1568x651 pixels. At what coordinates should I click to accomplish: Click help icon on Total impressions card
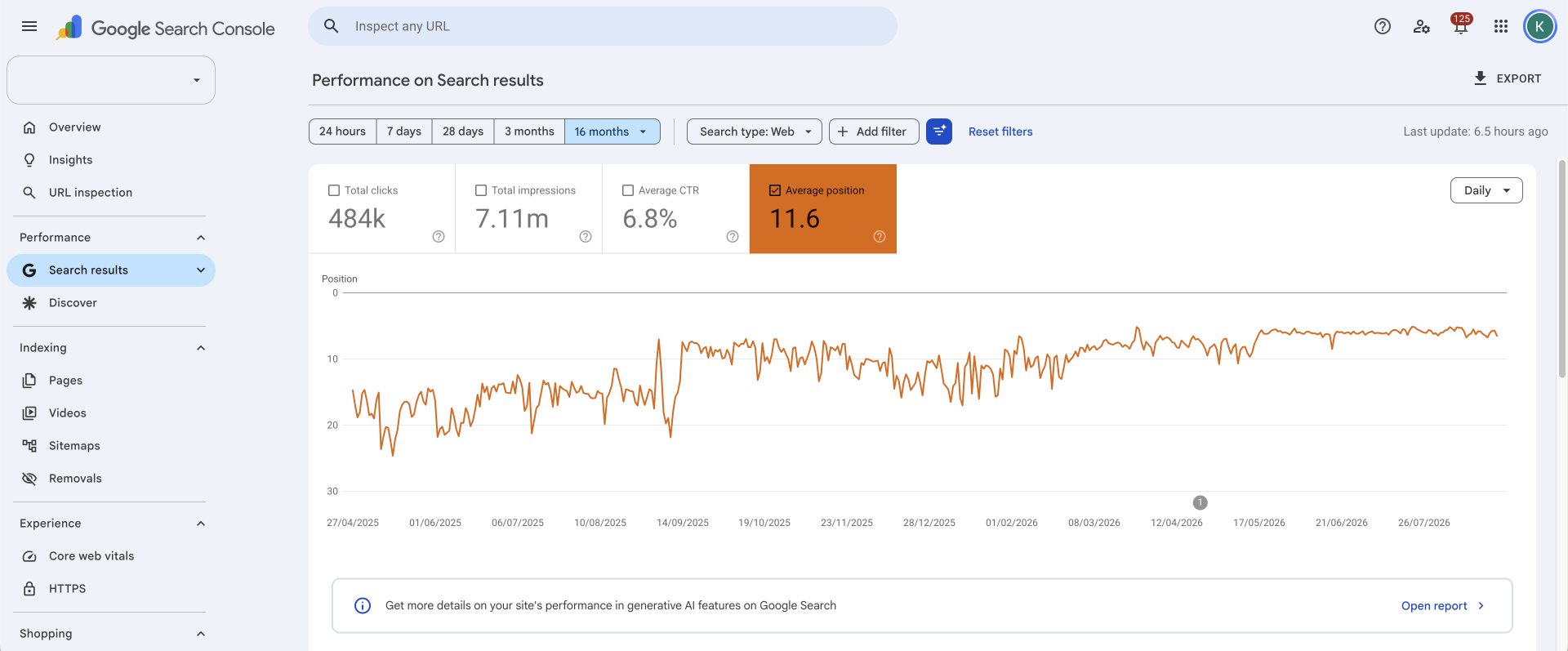(x=586, y=236)
